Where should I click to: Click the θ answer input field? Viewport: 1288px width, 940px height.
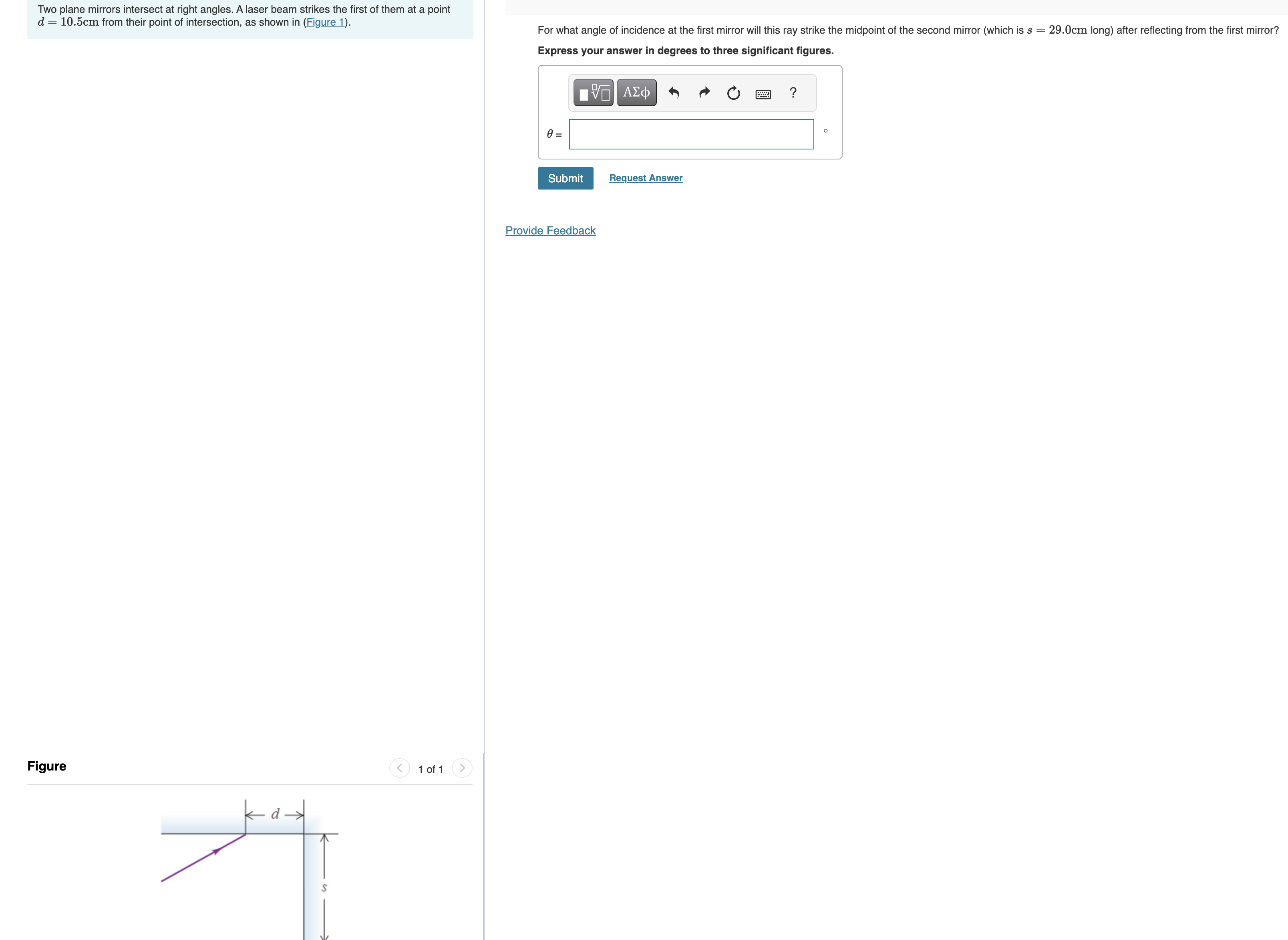tap(691, 134)
